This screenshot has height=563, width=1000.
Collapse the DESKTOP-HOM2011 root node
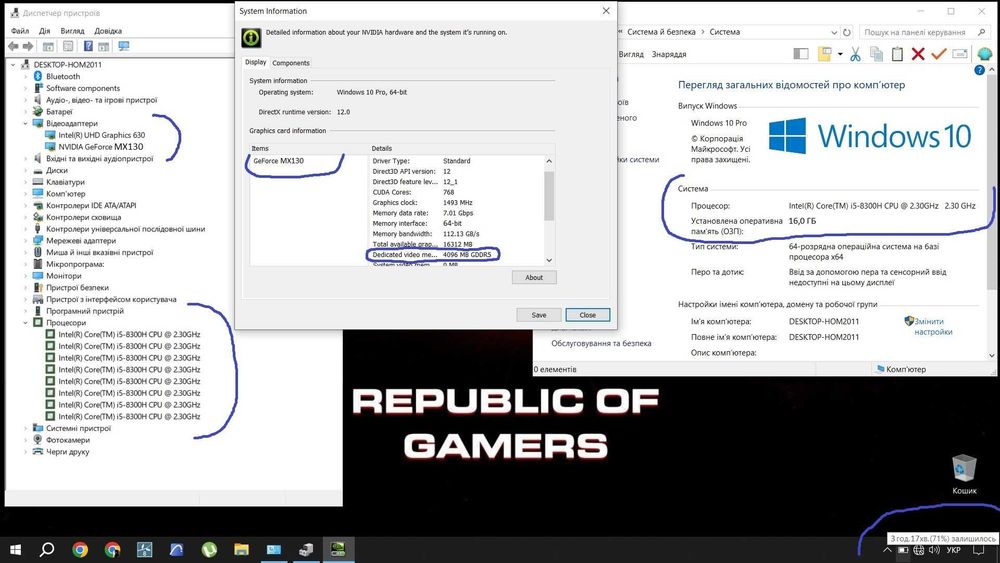tap(13, 64)
